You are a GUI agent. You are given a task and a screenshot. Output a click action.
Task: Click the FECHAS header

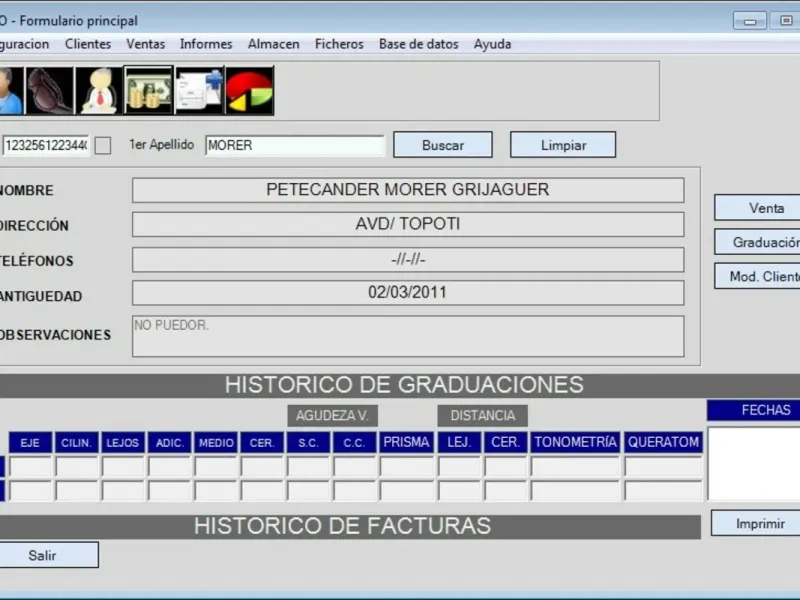754,410
